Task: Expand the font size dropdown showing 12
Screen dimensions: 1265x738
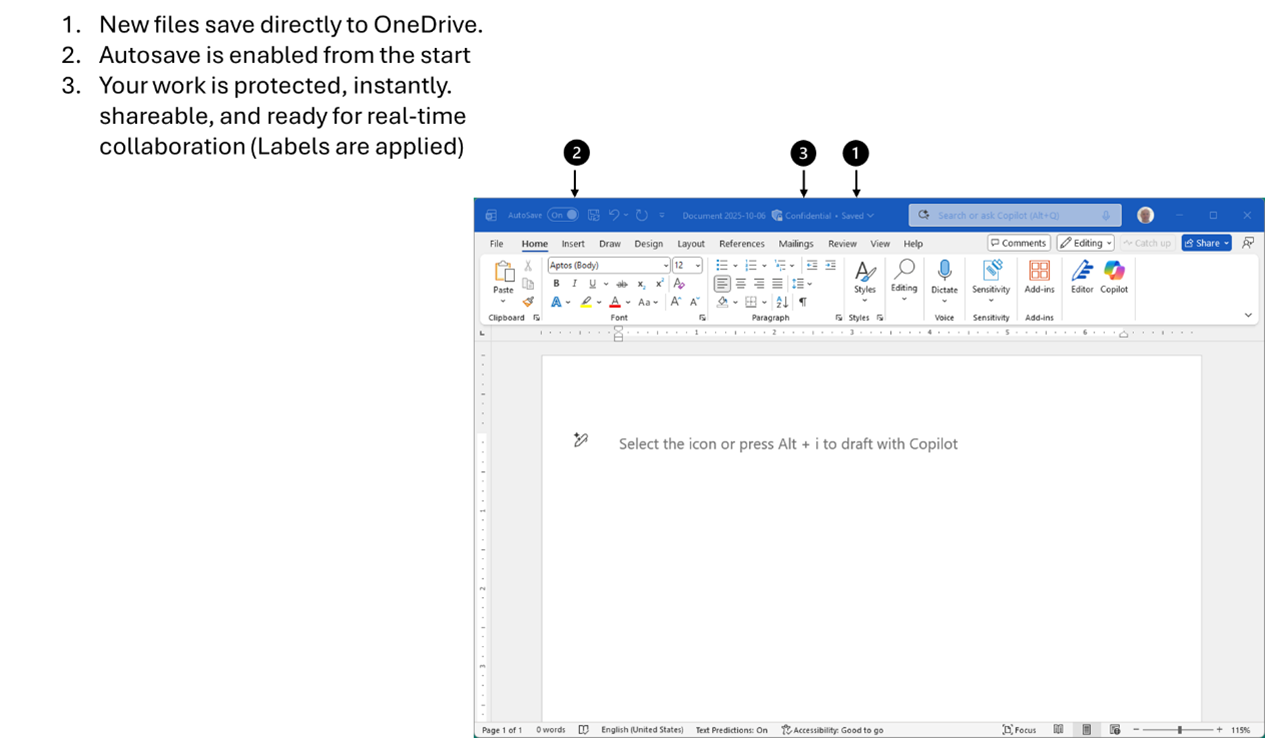Action: coord(698,265)
